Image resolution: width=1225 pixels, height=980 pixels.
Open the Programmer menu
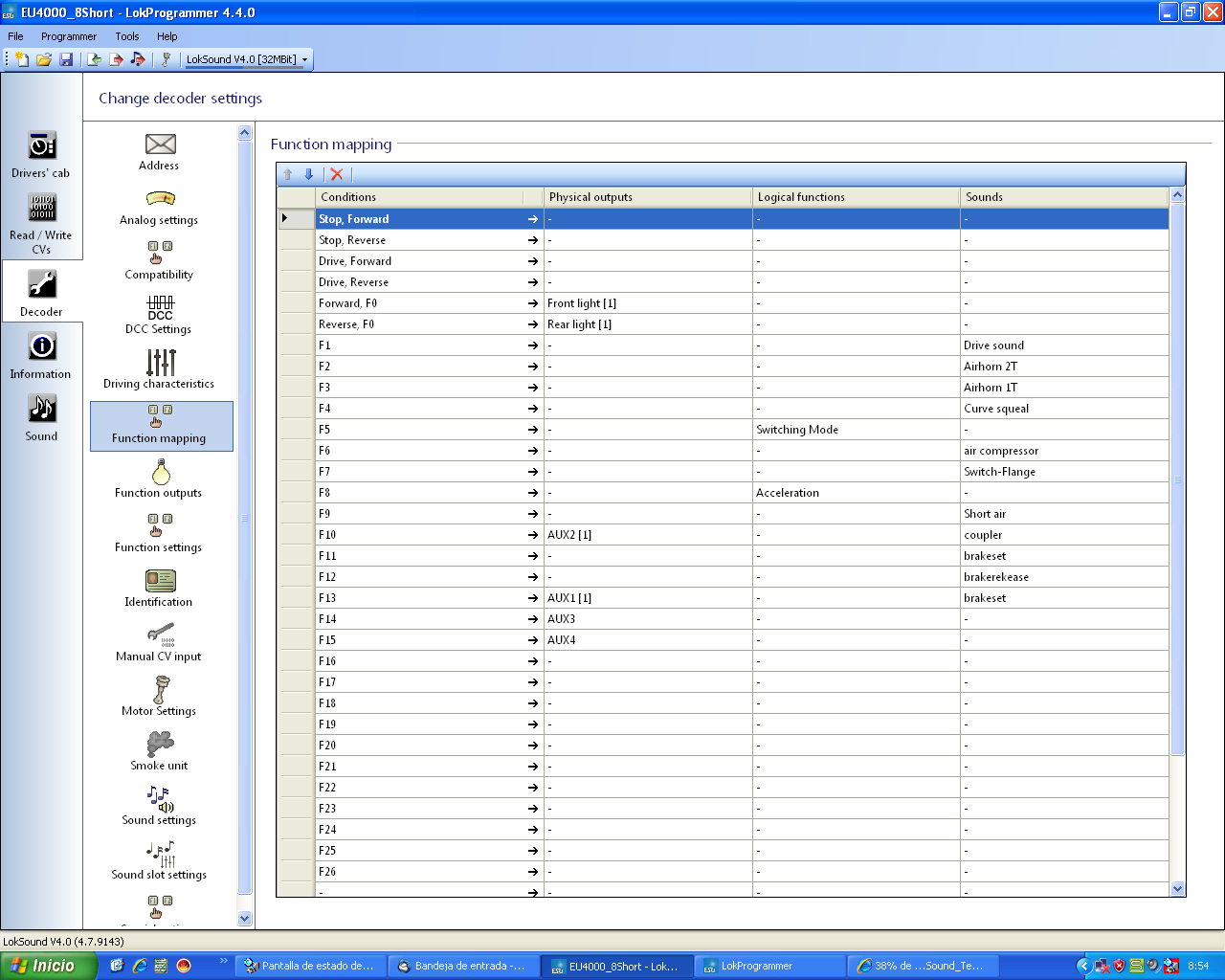pyautogui.click(x=69, y=36)
